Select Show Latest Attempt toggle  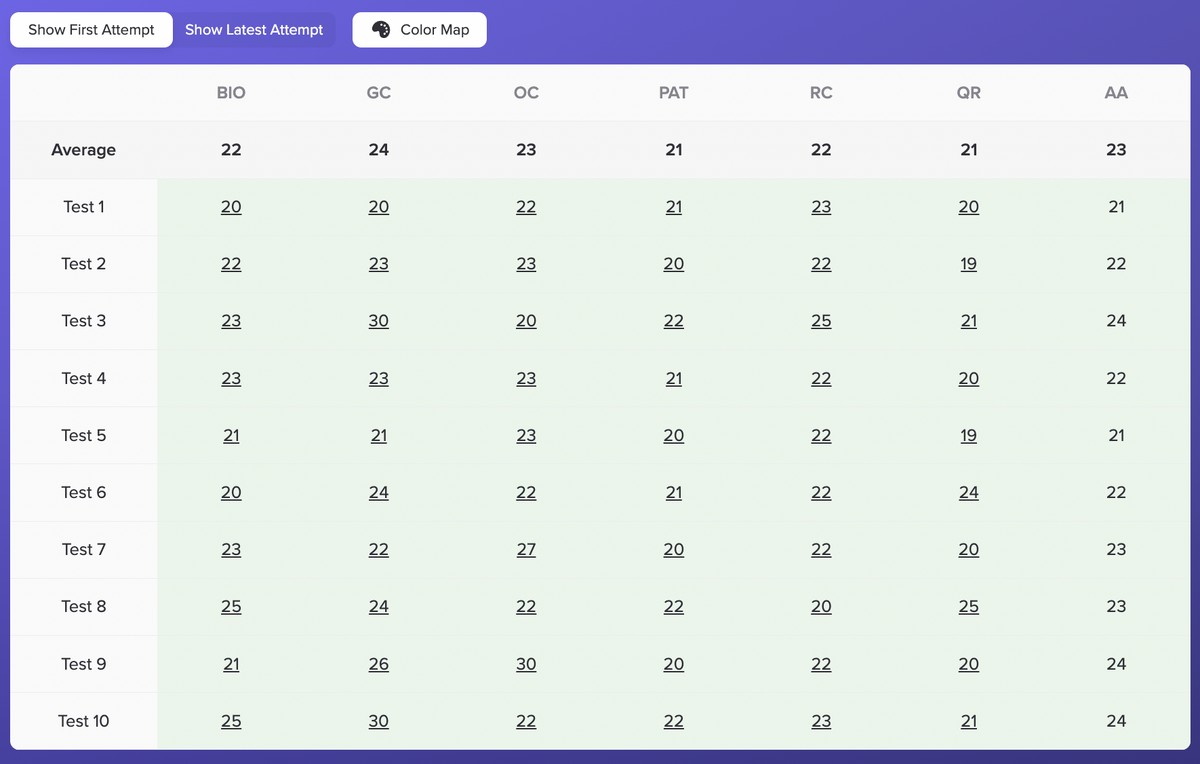coord(254,30)
